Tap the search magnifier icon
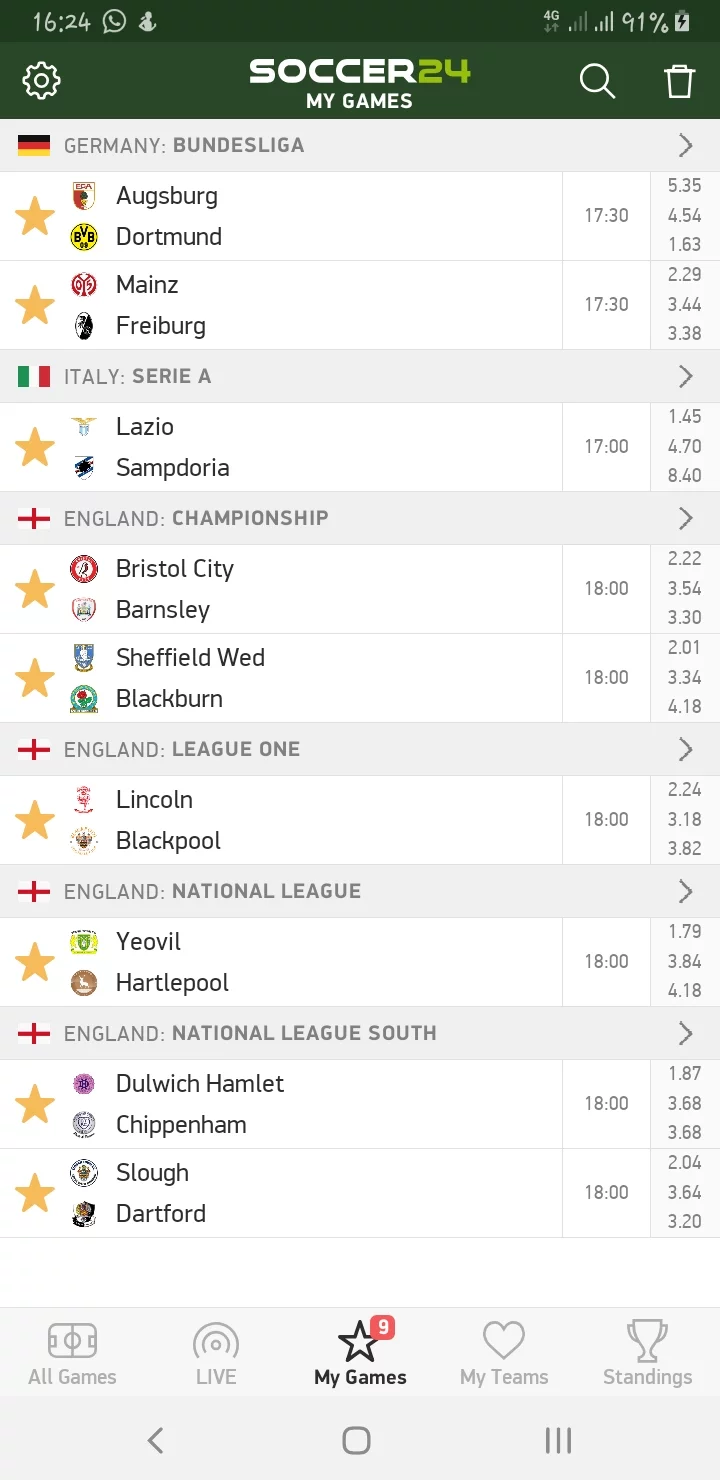720x1480 pixels. pos(597,80)
